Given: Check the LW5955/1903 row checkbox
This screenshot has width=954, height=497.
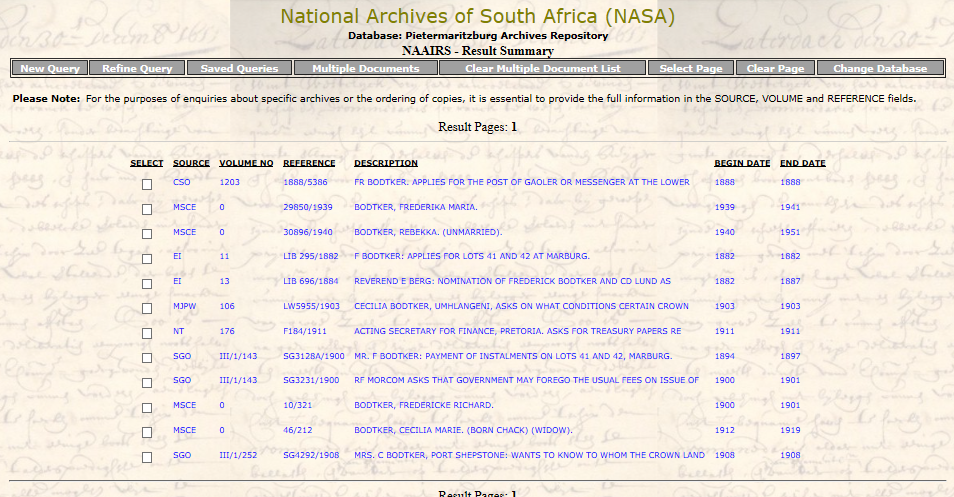Looking at the screenshot, I should (x=147, y=308).
